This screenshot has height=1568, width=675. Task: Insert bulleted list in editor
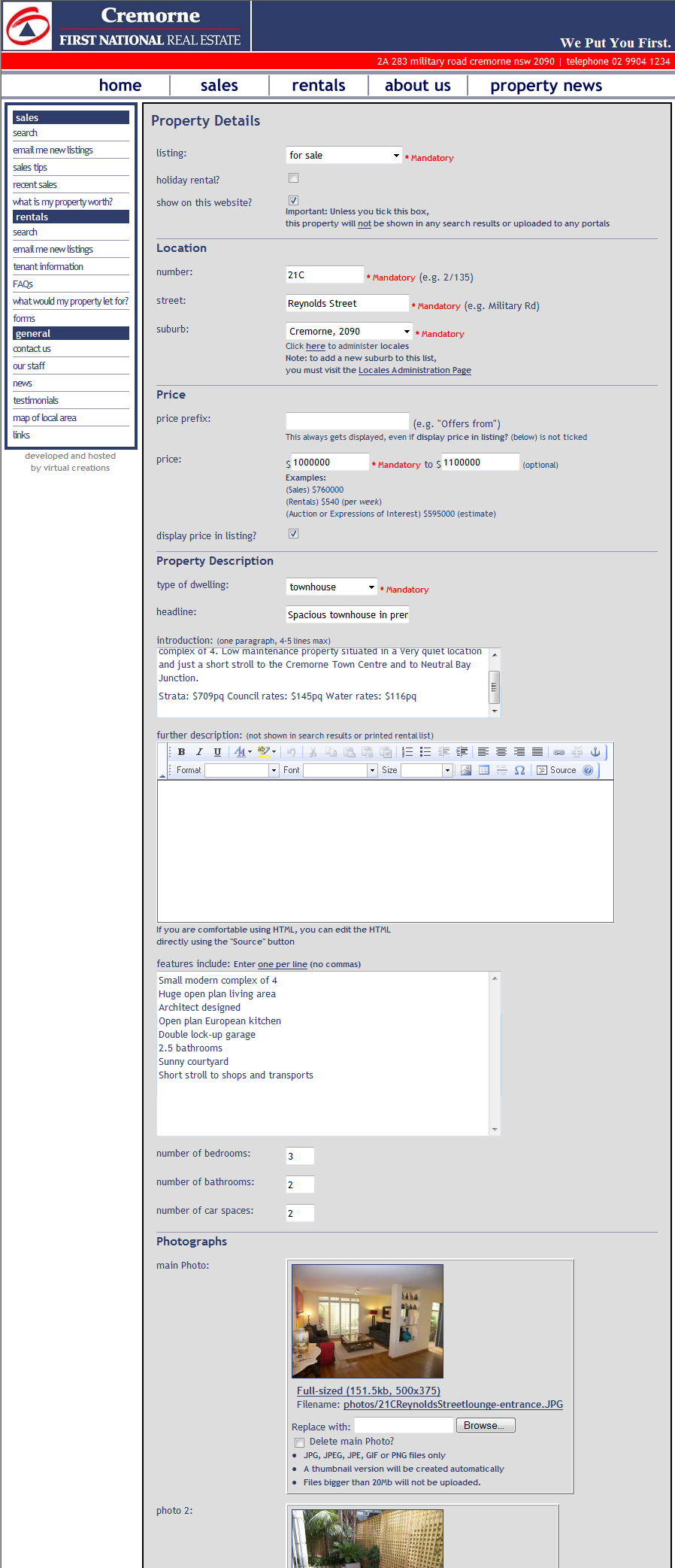coord(425,752)
